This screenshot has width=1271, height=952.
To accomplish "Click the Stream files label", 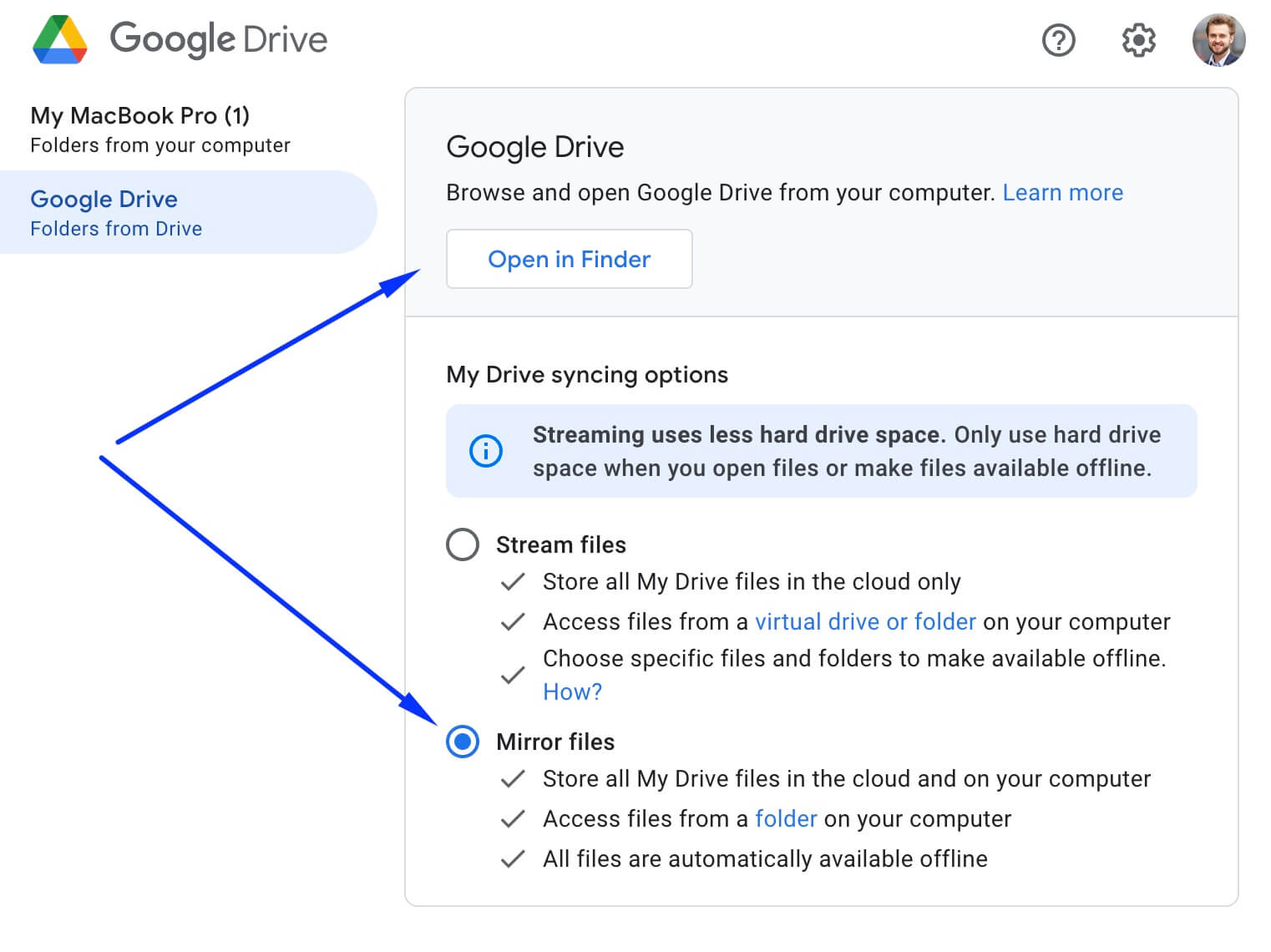I will coord(561,545).
